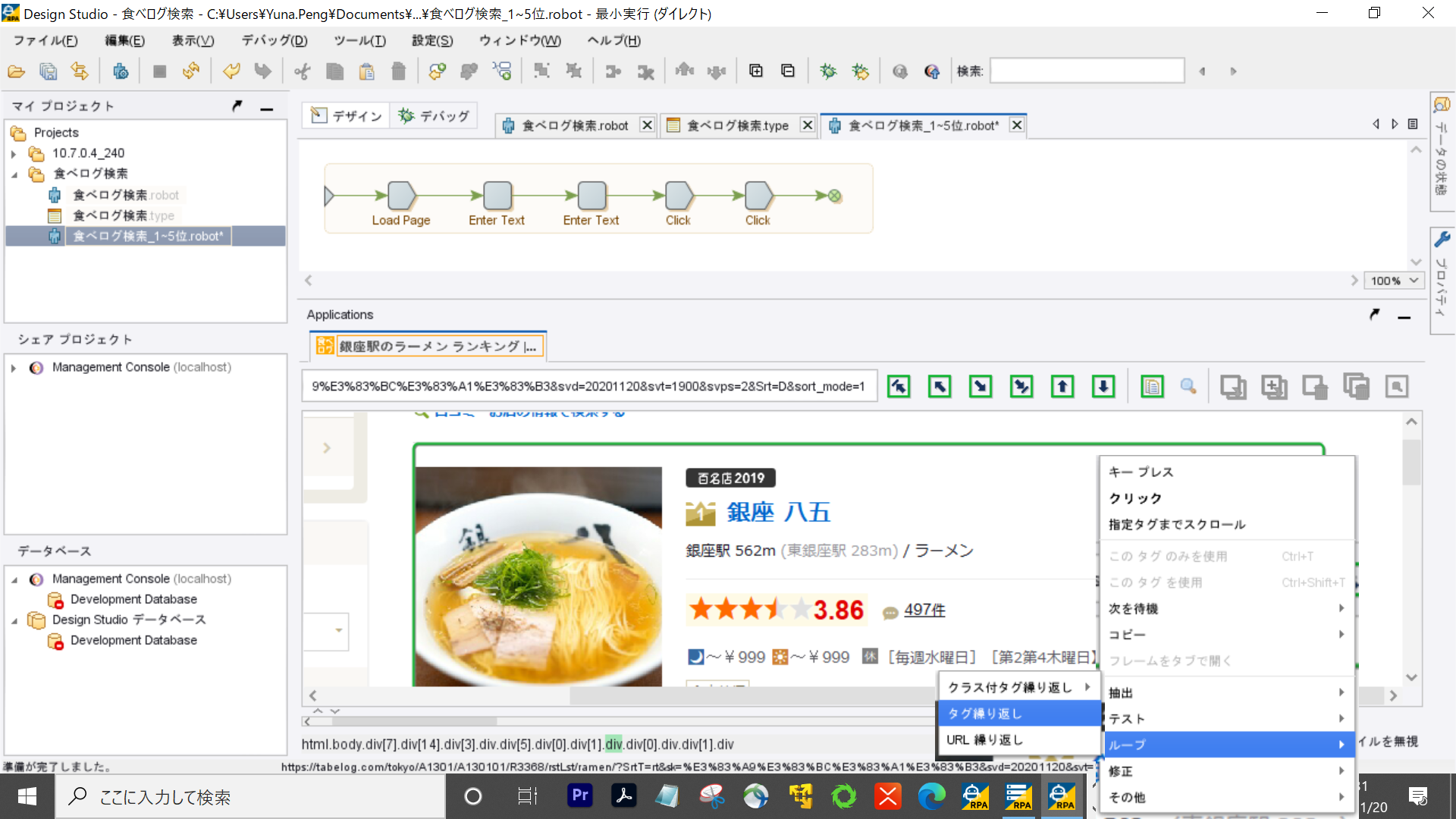Open the 100% zoom dropdown

click(1394, 281)
